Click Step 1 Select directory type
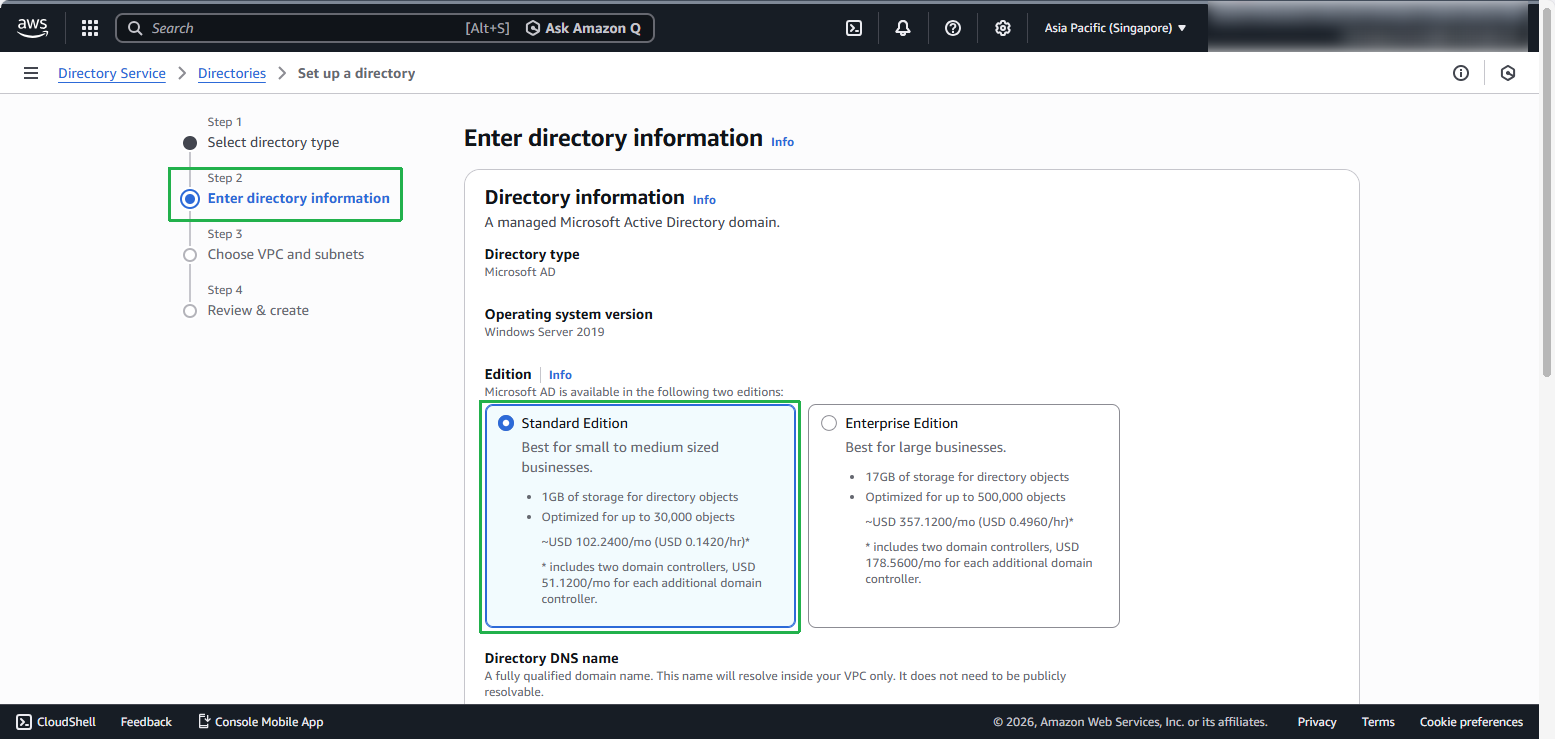The width and height of the screenshot is (1555, 739). pos(273,143)
